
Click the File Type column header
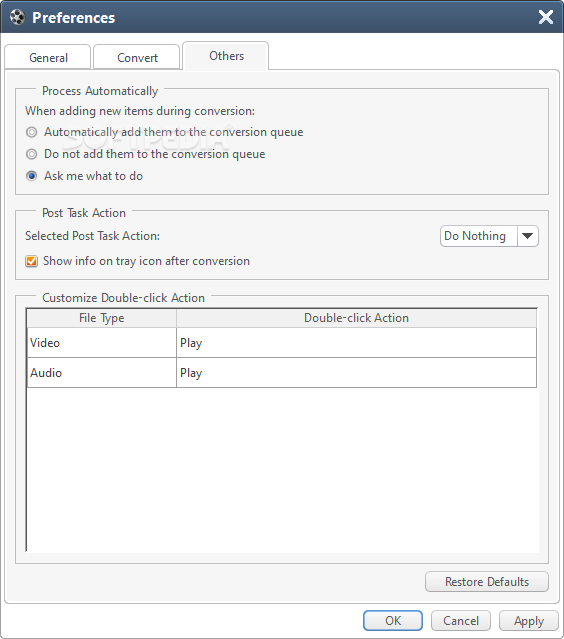point(101,318)
